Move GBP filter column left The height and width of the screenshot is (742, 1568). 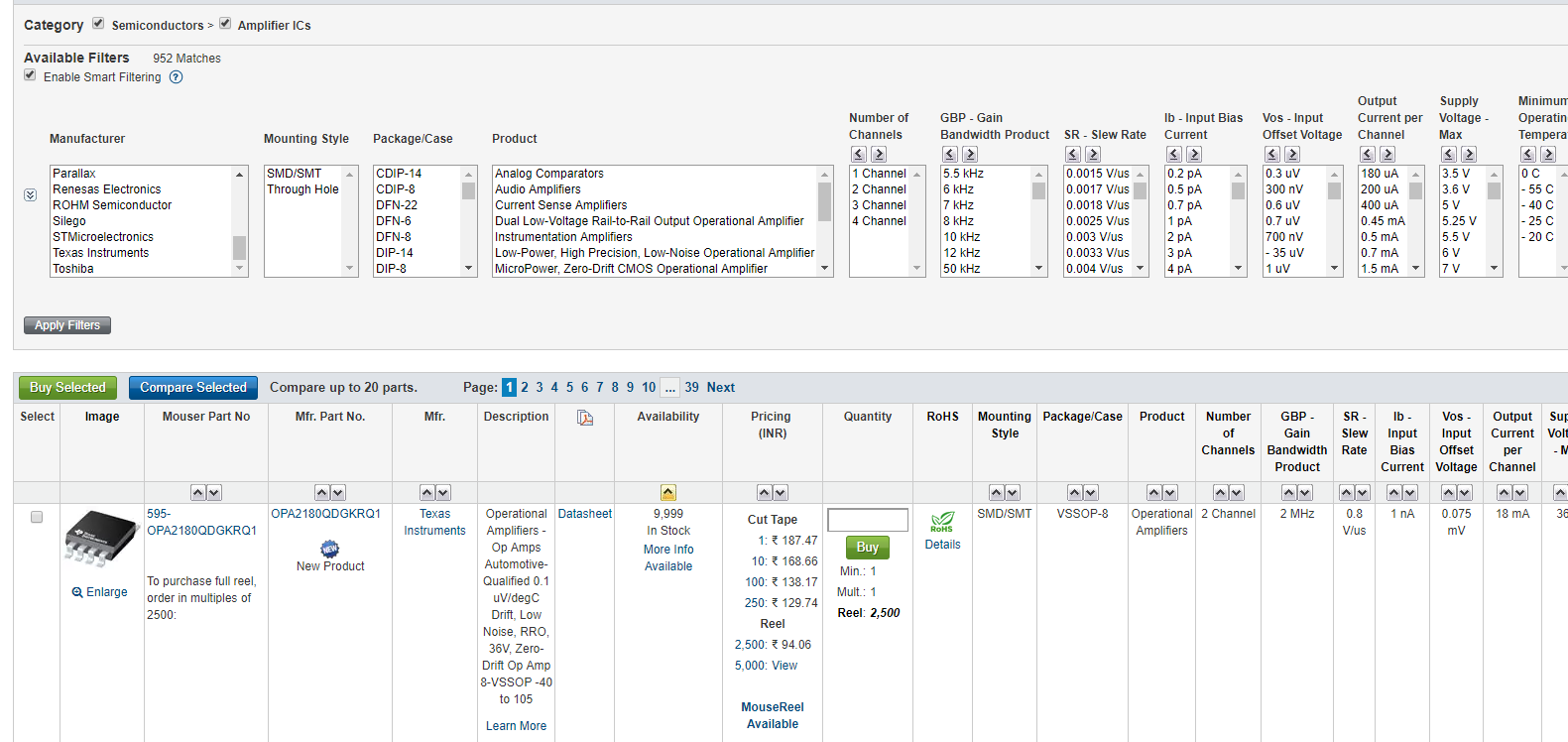click(950, 154)
